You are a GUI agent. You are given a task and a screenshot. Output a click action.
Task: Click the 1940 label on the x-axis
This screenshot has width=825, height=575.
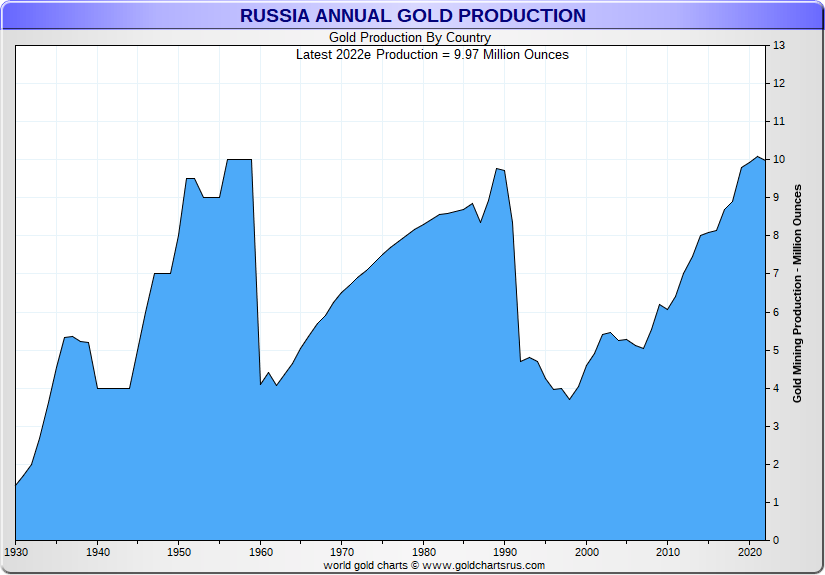[97, 552]
